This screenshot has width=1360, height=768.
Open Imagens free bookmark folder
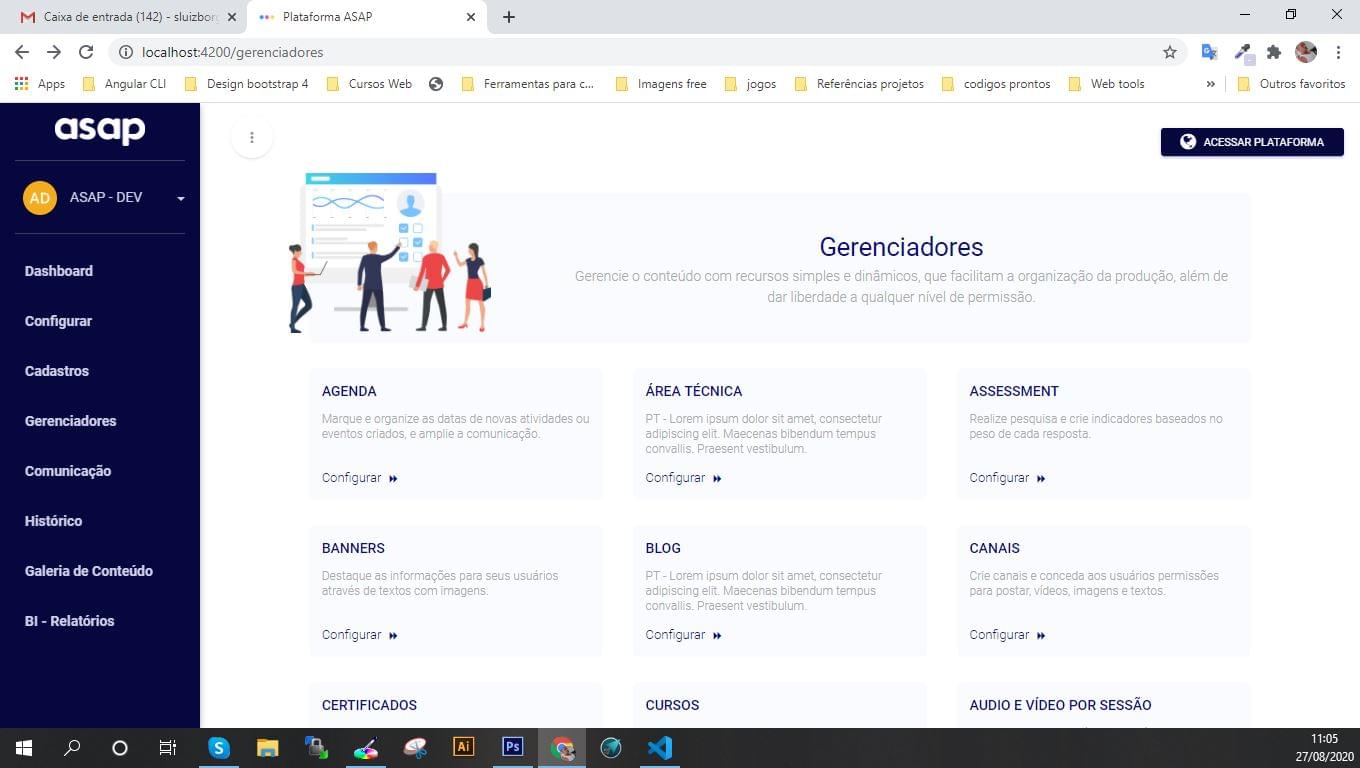pos(661,84)
